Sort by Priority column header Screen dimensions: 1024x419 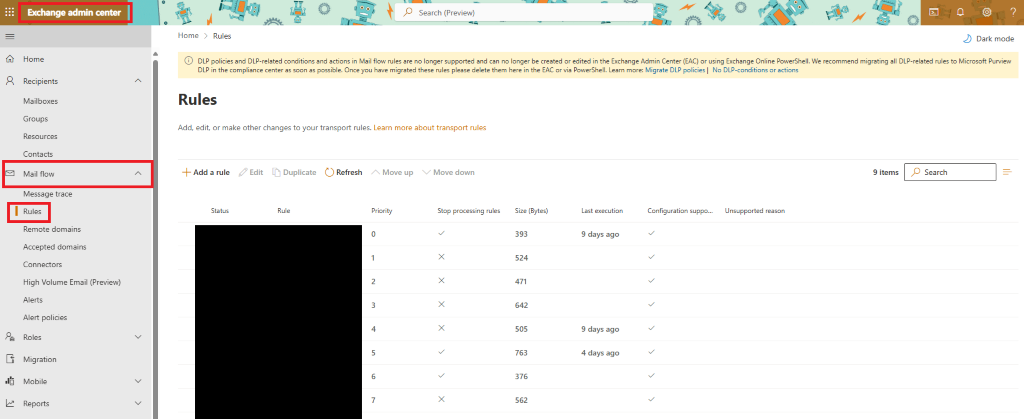point(381,211)
